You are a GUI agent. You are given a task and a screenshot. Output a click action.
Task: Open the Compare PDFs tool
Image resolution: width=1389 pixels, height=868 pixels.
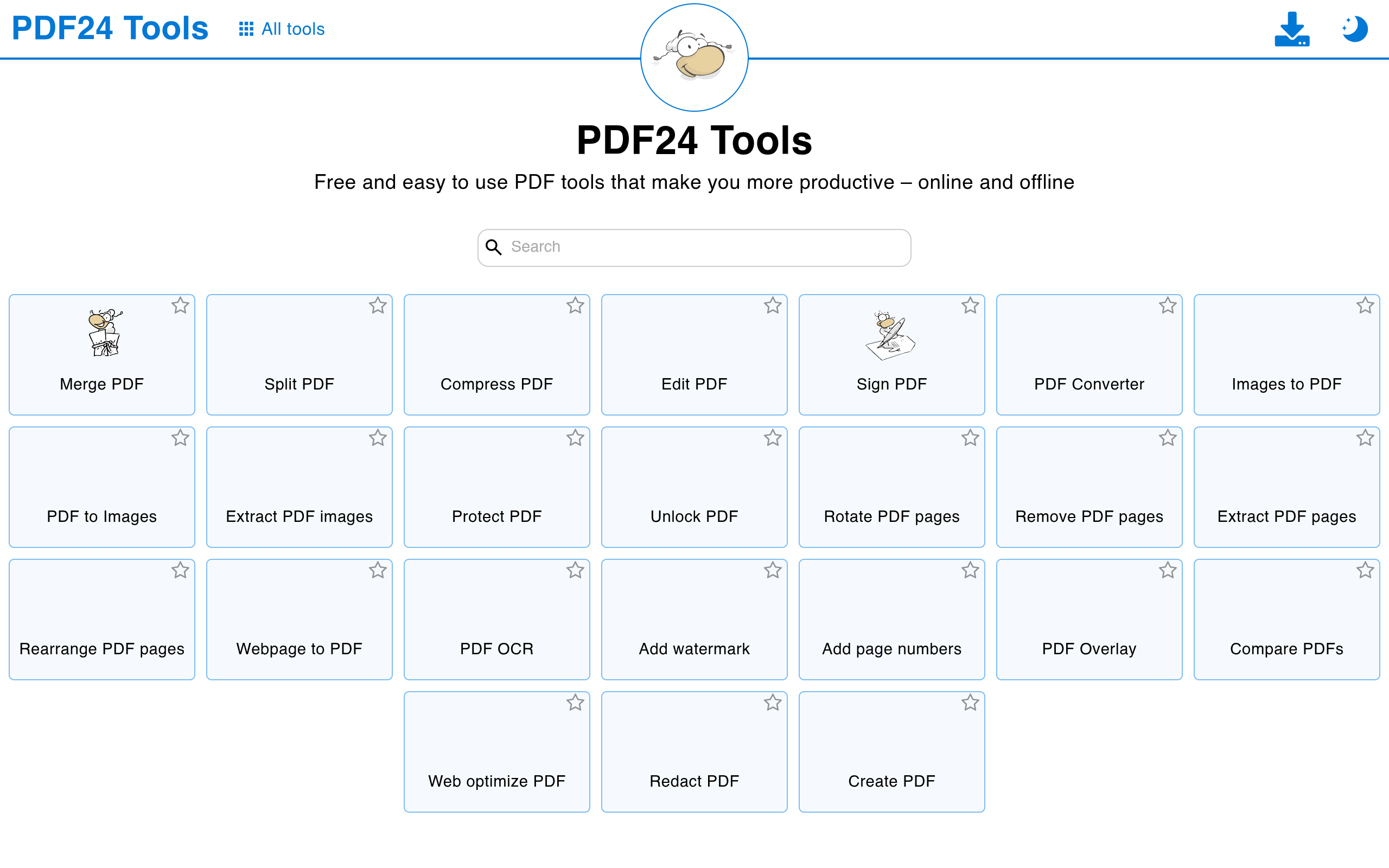(1287, 620)
